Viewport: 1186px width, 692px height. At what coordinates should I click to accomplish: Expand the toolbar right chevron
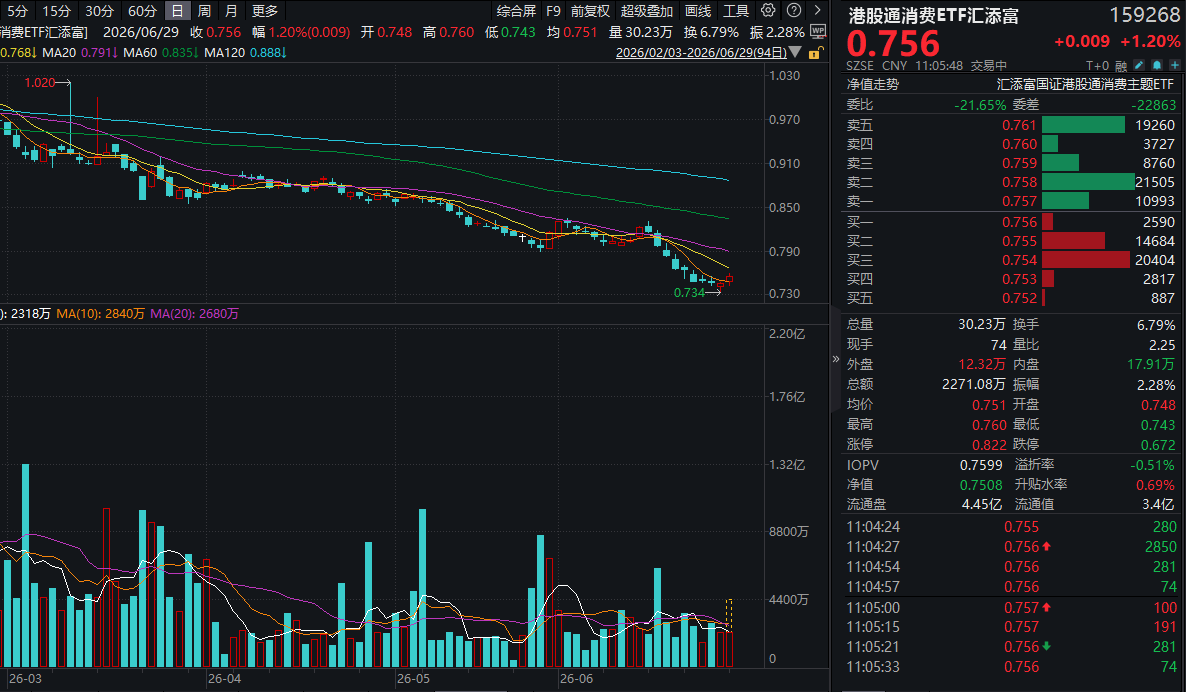click(x=818, y=11)
